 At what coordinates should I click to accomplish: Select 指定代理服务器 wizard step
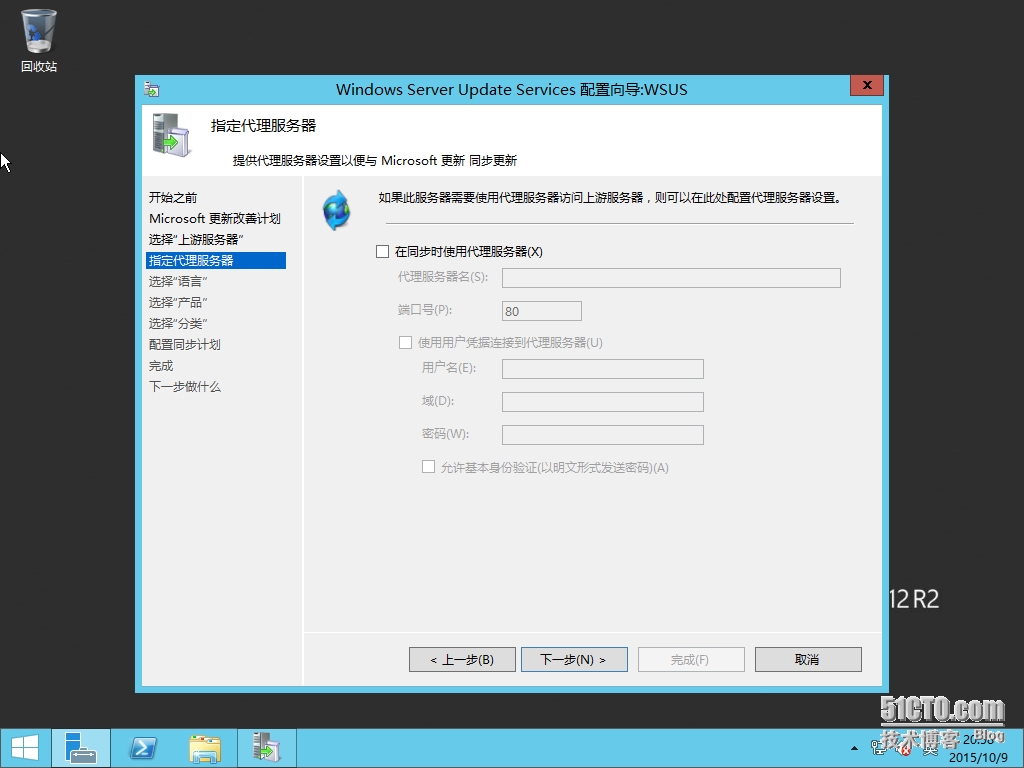[x=216, y=261]
